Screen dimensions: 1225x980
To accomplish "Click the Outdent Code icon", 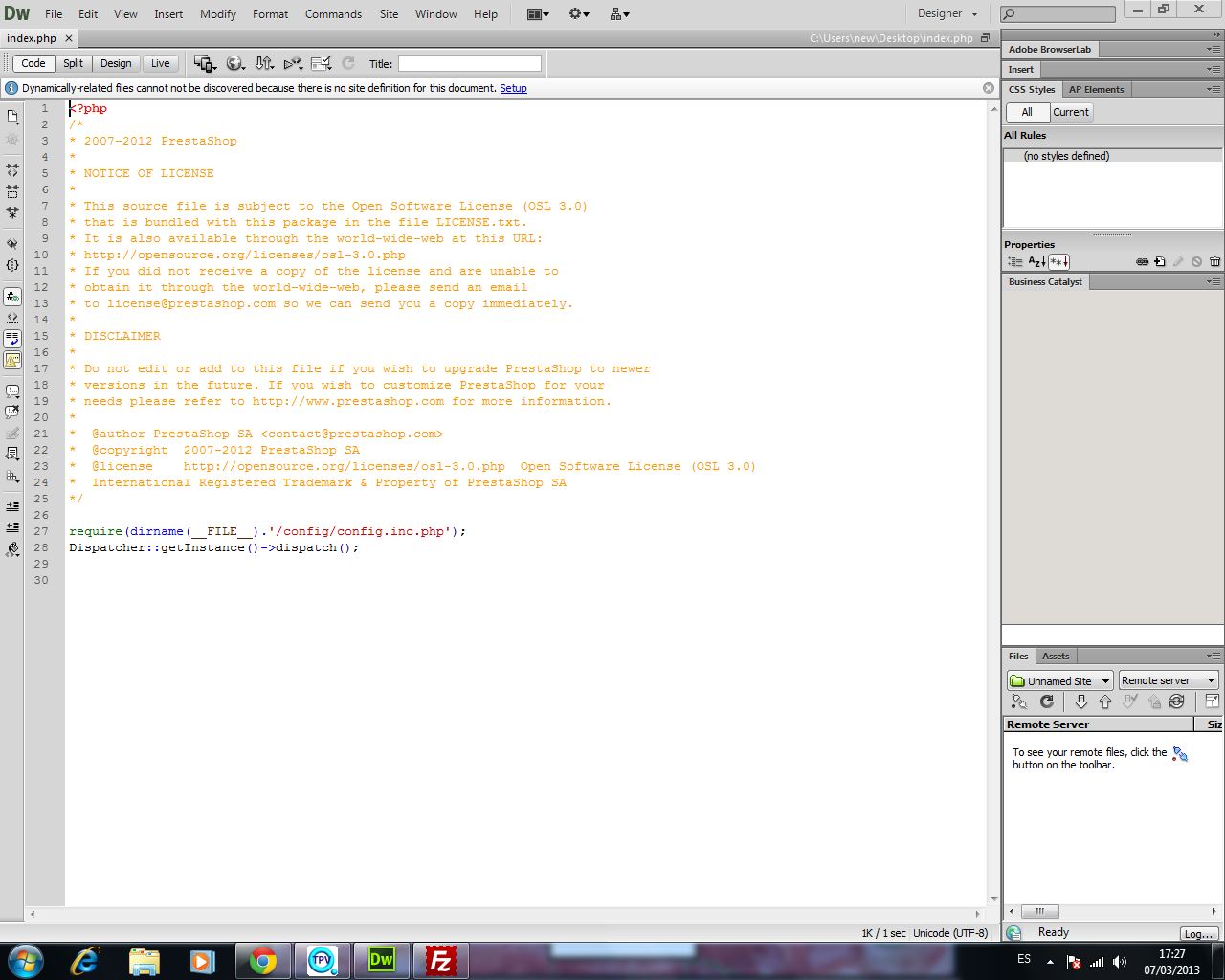I will tap(12, 527).
